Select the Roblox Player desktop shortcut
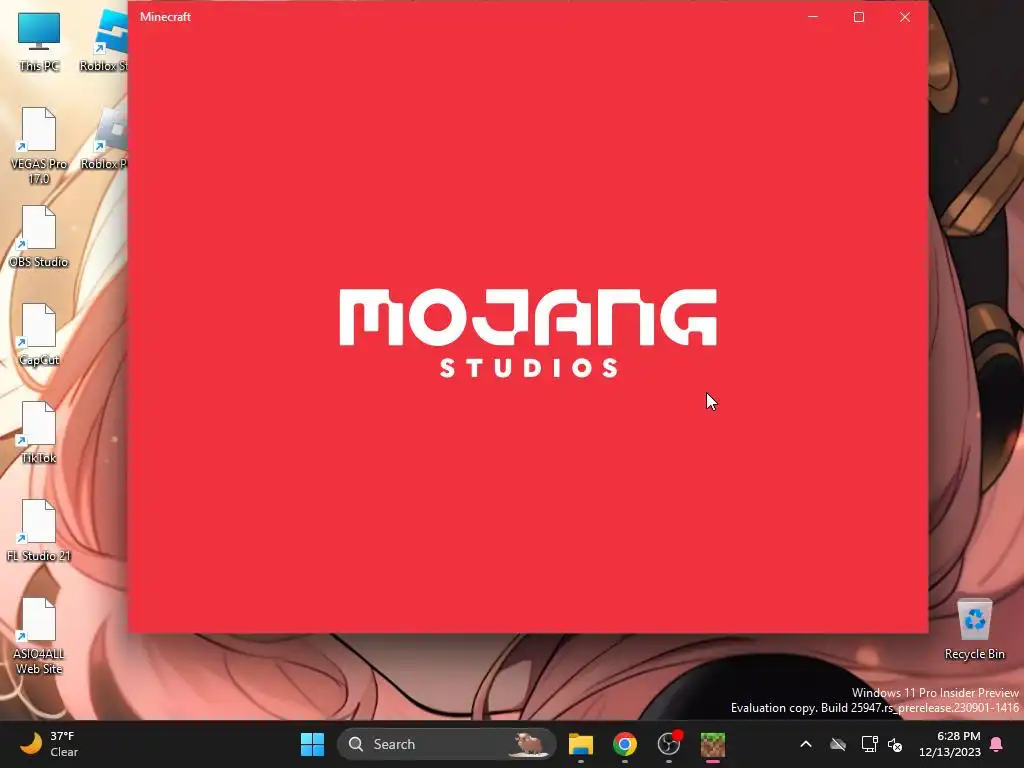This screenshot has height=768, width=1024. tap(104, 138)
